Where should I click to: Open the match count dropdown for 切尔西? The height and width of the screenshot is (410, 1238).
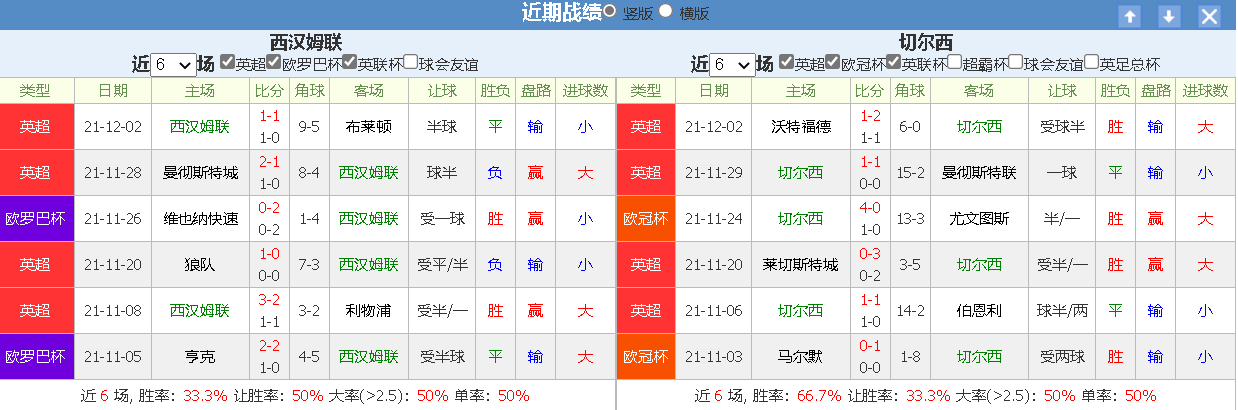tap(733, 64)
